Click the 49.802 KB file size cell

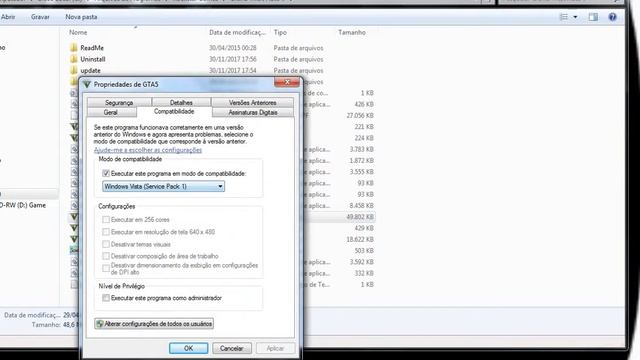tap(360, 217)
